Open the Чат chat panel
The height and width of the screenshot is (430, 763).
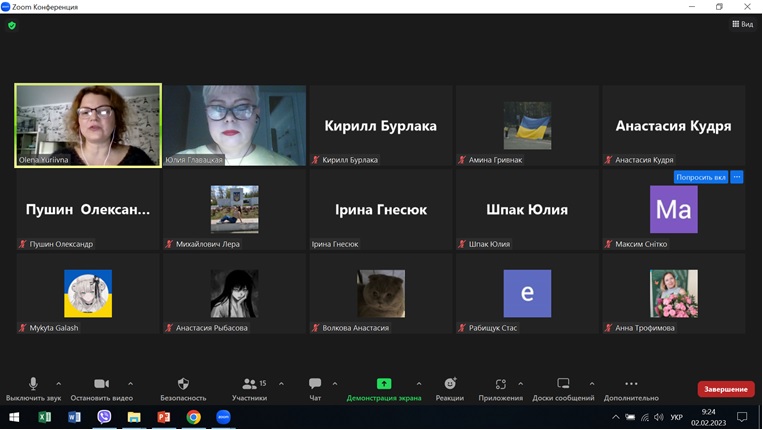(315, 389)
